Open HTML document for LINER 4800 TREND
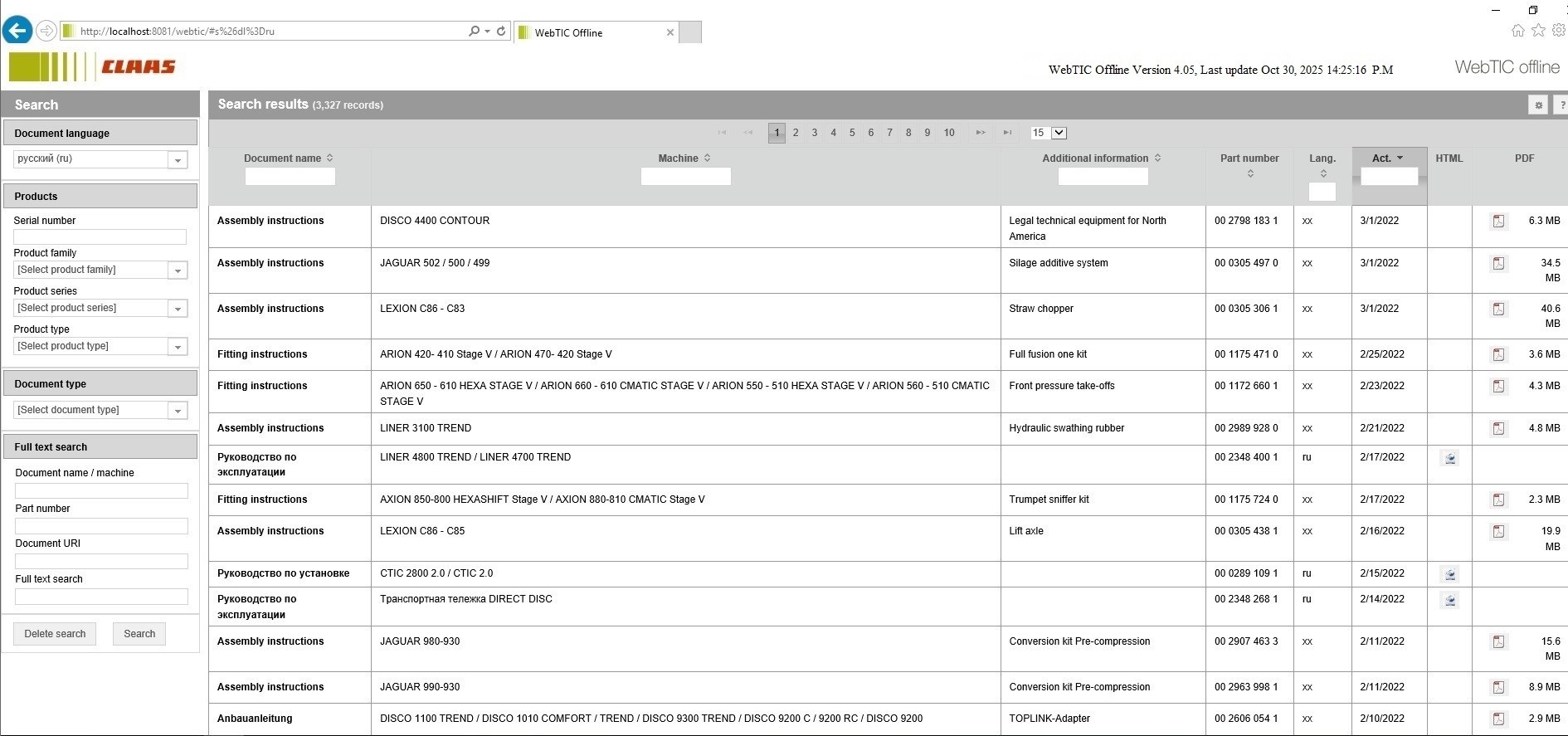 pos(1449,458)
